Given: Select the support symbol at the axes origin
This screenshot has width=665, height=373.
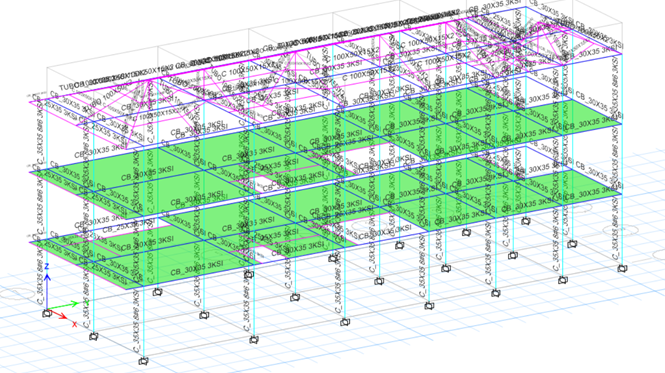Looking at the screenshot, I should 47,314.
